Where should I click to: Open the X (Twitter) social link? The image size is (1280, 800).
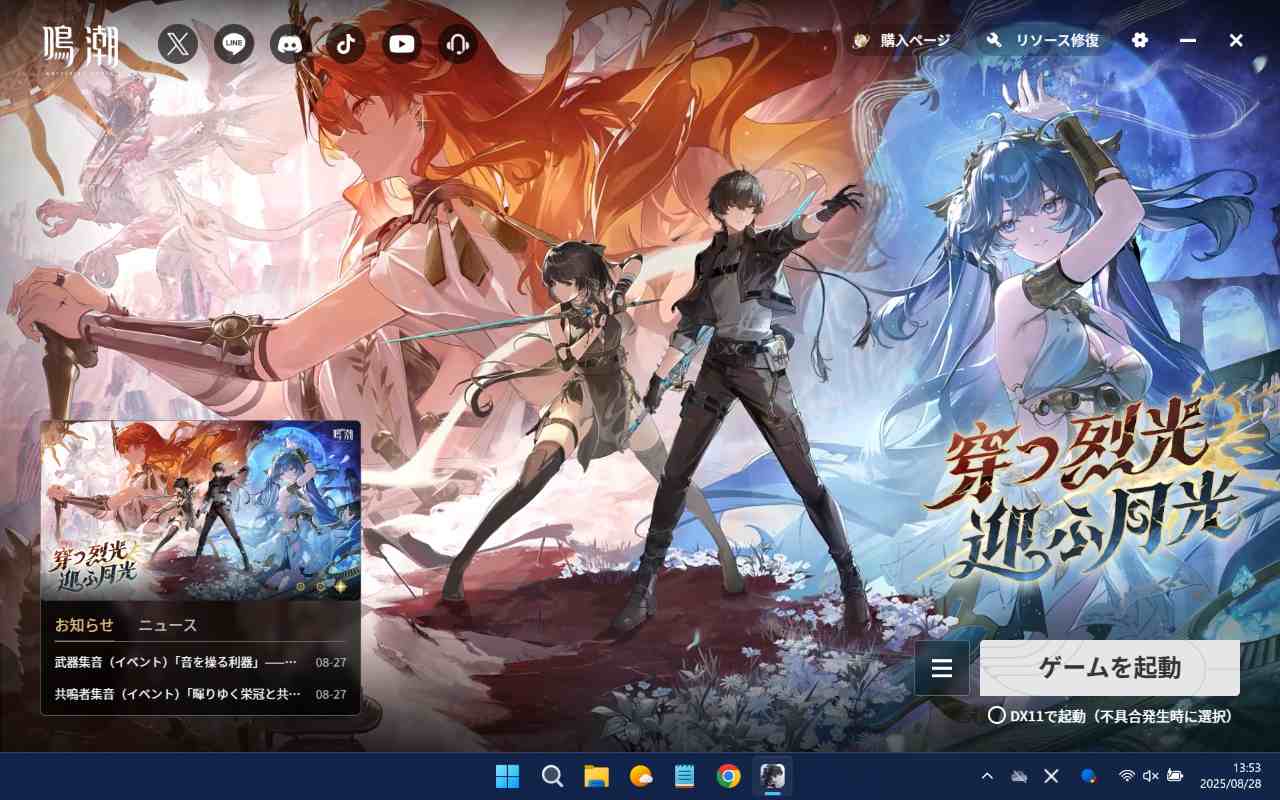(178, 44)
